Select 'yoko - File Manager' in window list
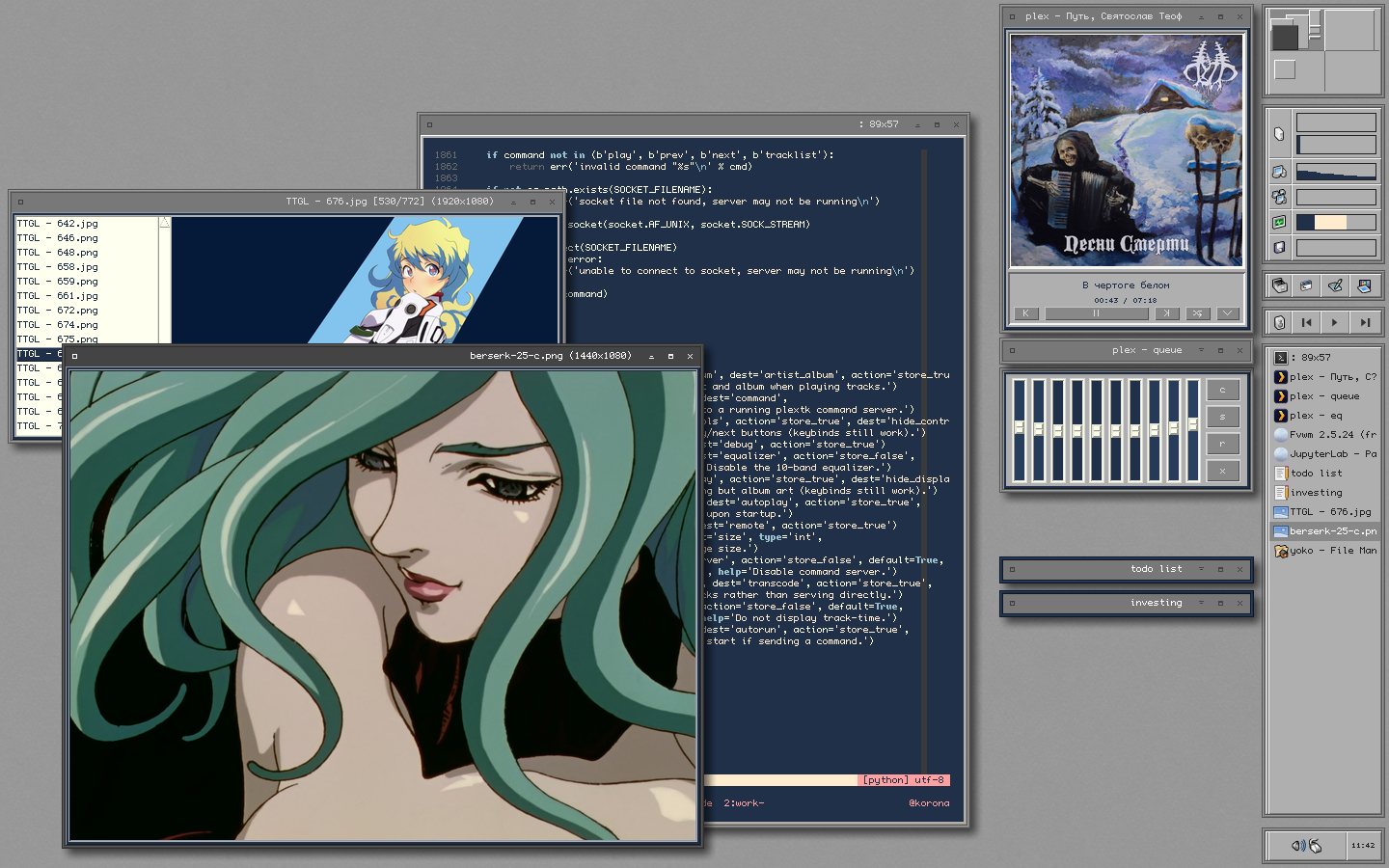This screenshot has height=868, width=1389. click(x=1325, y=550)
